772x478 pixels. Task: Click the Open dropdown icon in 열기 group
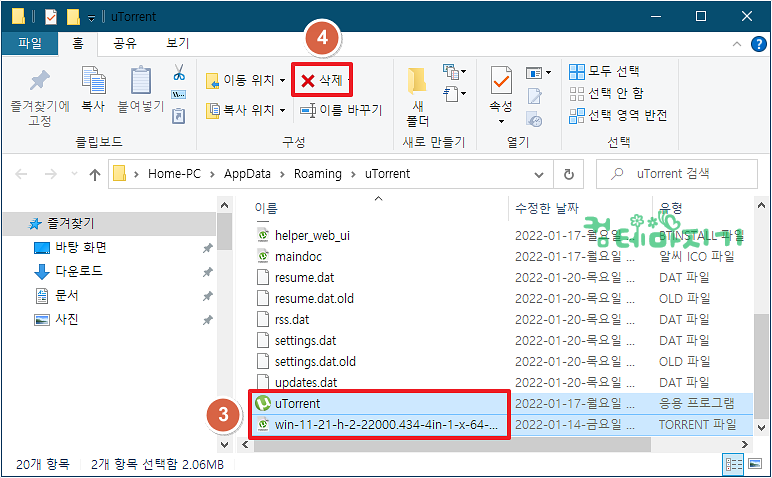[x=538, y=73]
